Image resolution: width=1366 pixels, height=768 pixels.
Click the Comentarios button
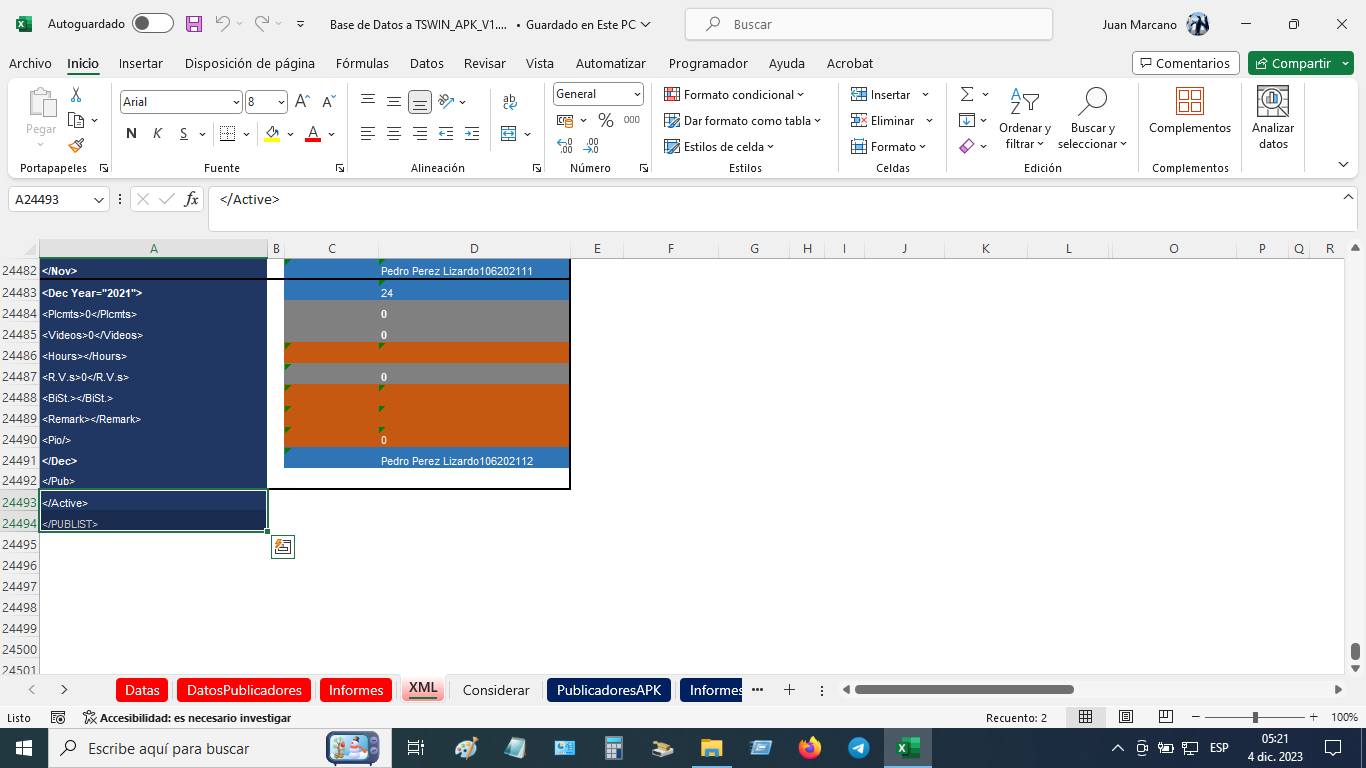(x=1185, y=63)
